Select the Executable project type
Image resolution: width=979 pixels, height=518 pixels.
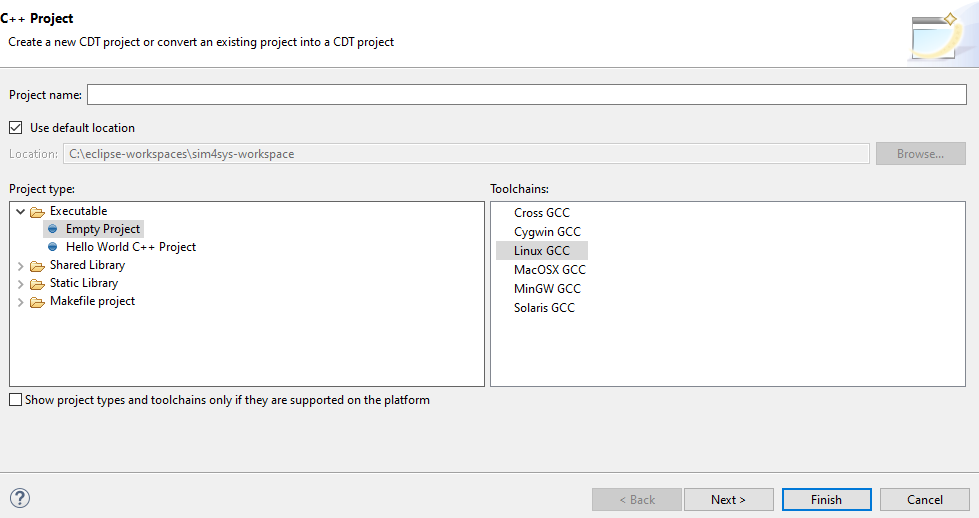pos(79,211)
